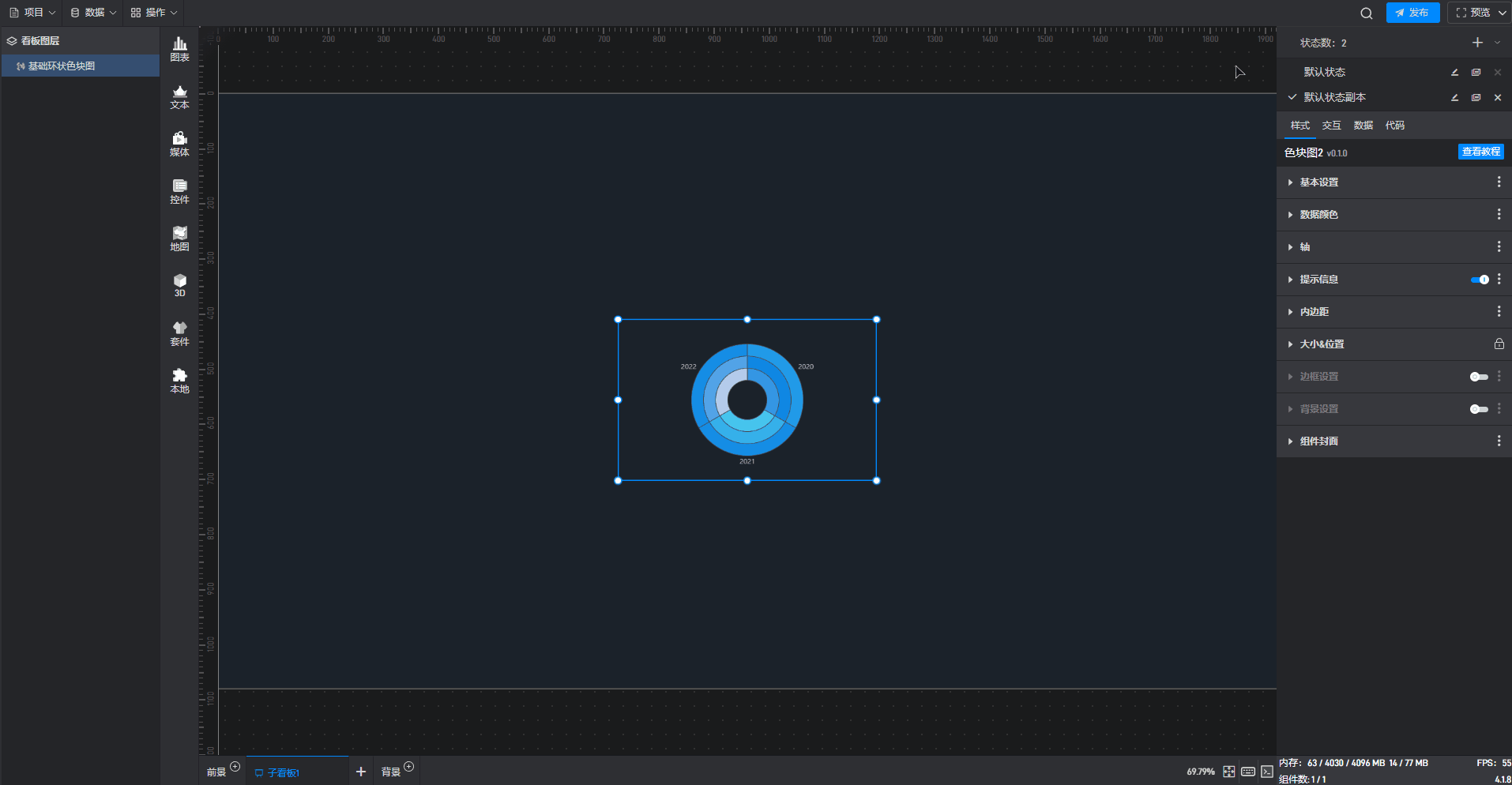This screenshot has height=785, width=1512.
Task: Open the 媒体 media components icon
Action: (x=179, y=144)
